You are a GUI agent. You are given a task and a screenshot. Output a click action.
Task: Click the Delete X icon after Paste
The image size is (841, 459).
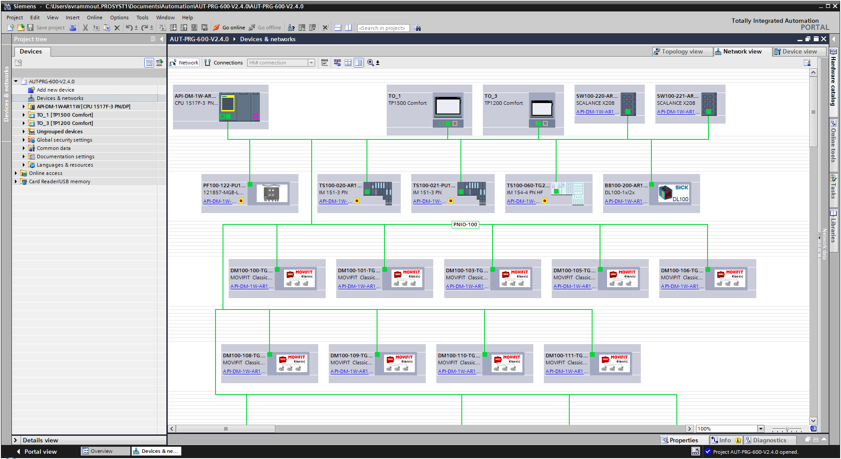tap(117, 27)
